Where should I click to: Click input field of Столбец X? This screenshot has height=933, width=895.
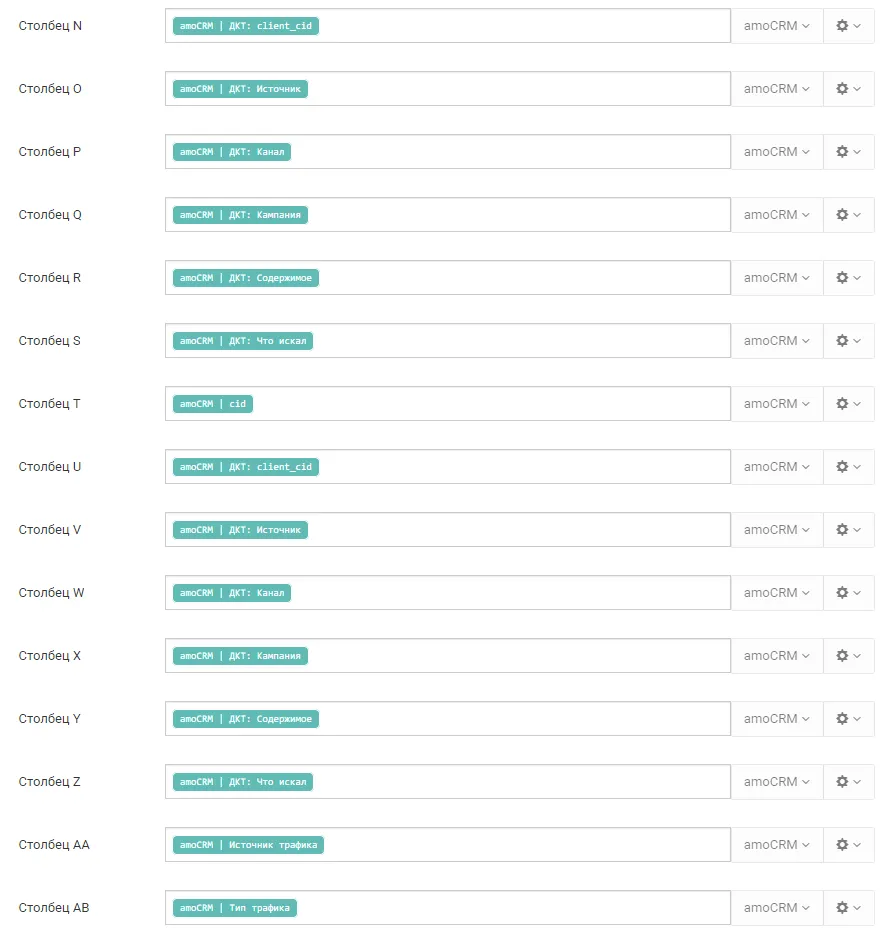point(448,656)
